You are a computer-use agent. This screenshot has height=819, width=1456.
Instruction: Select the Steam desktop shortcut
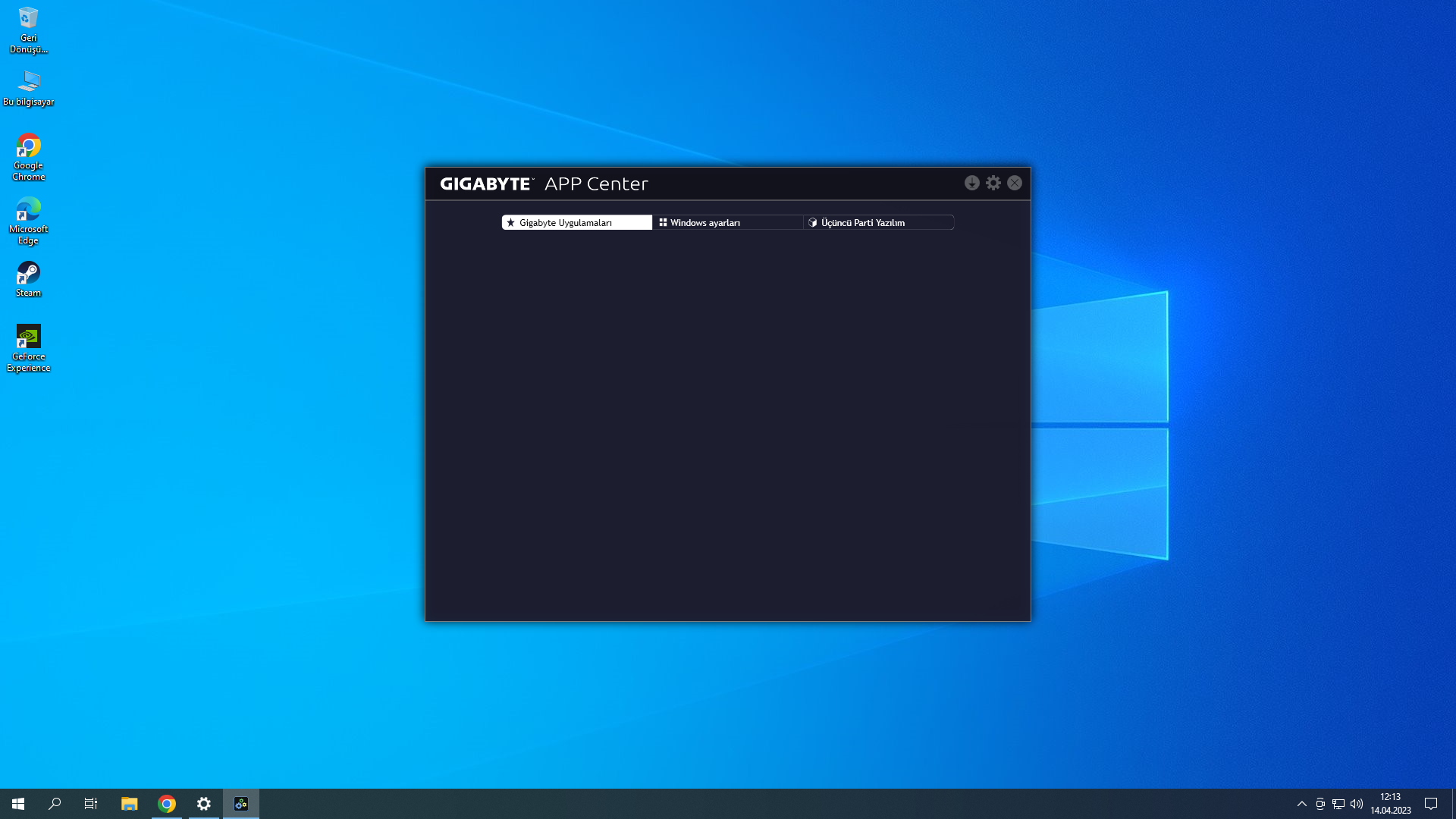pyautogui.click(x=29, y=279)
